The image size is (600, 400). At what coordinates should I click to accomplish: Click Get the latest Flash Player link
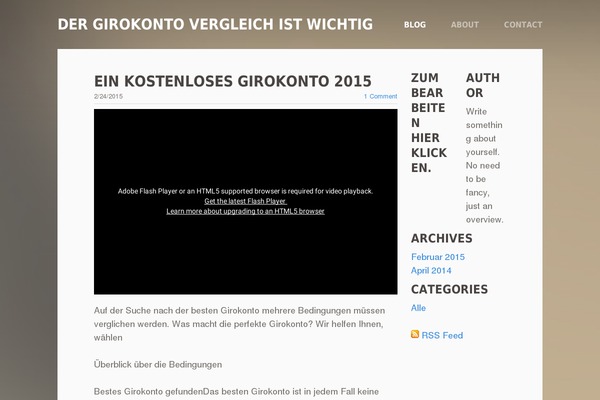click(245, 201)
